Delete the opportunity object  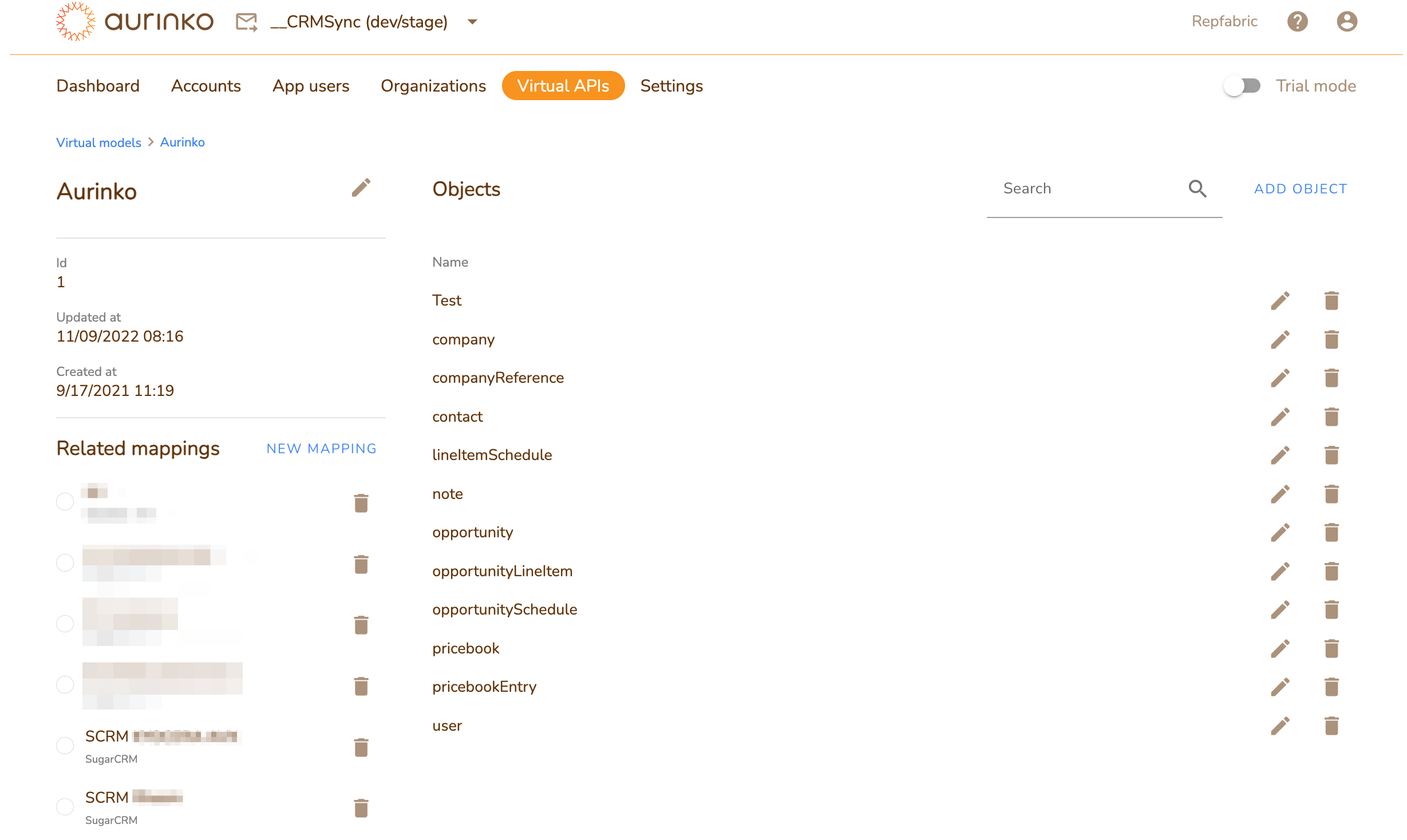(x=1331, y=532)
